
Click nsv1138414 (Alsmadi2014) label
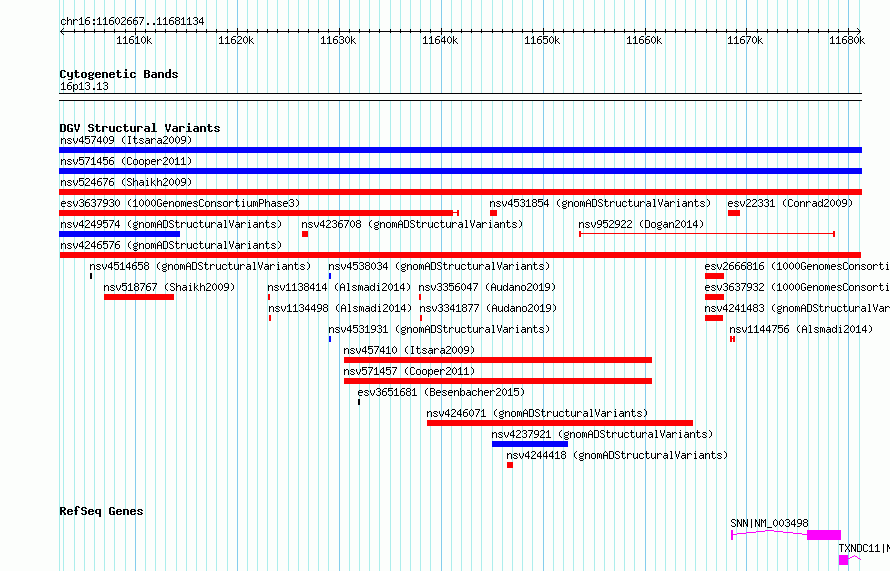tap(339, 287)
